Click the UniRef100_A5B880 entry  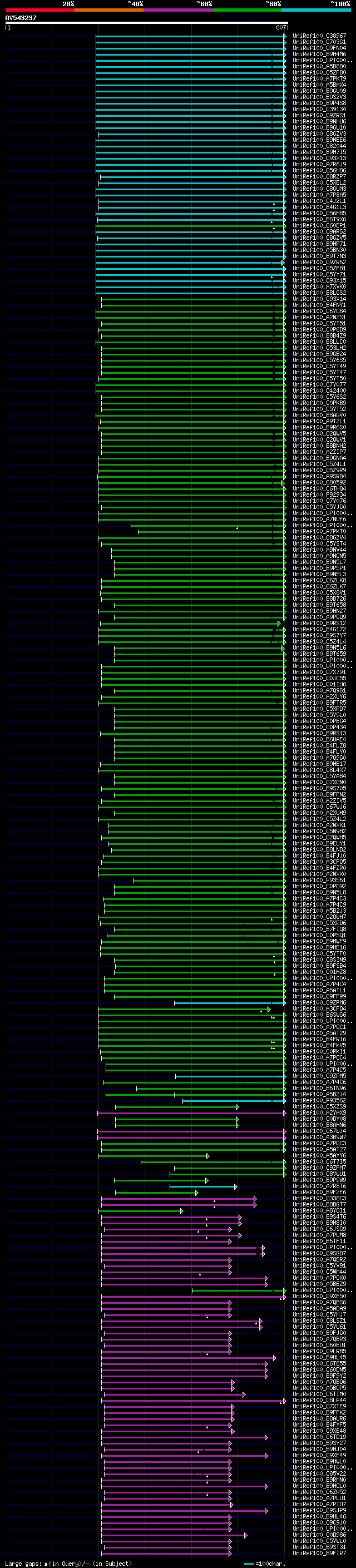pyautogui.click(x=319, y=66)
